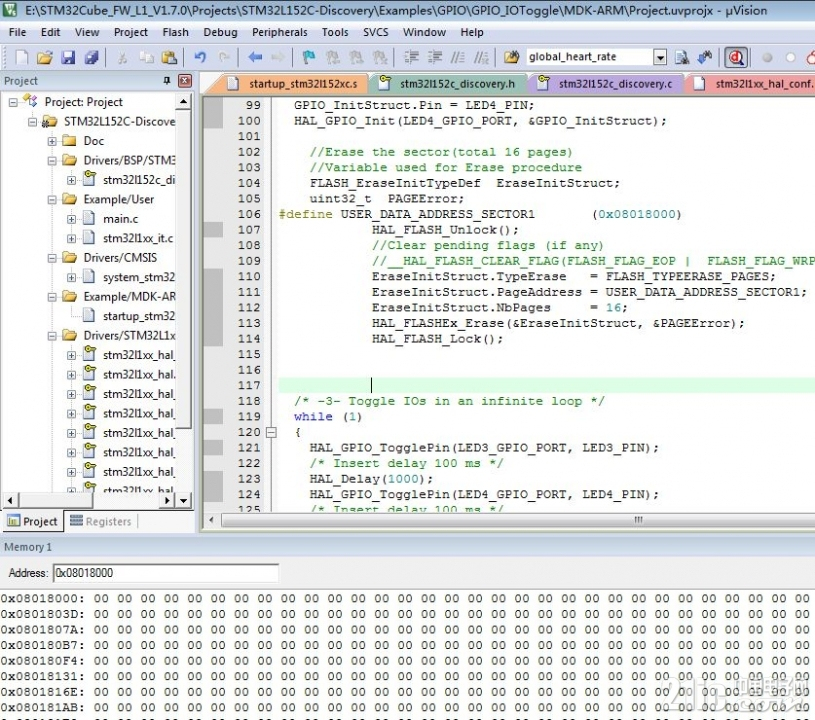Collapse the Project: Project root node

click(13, 102)
